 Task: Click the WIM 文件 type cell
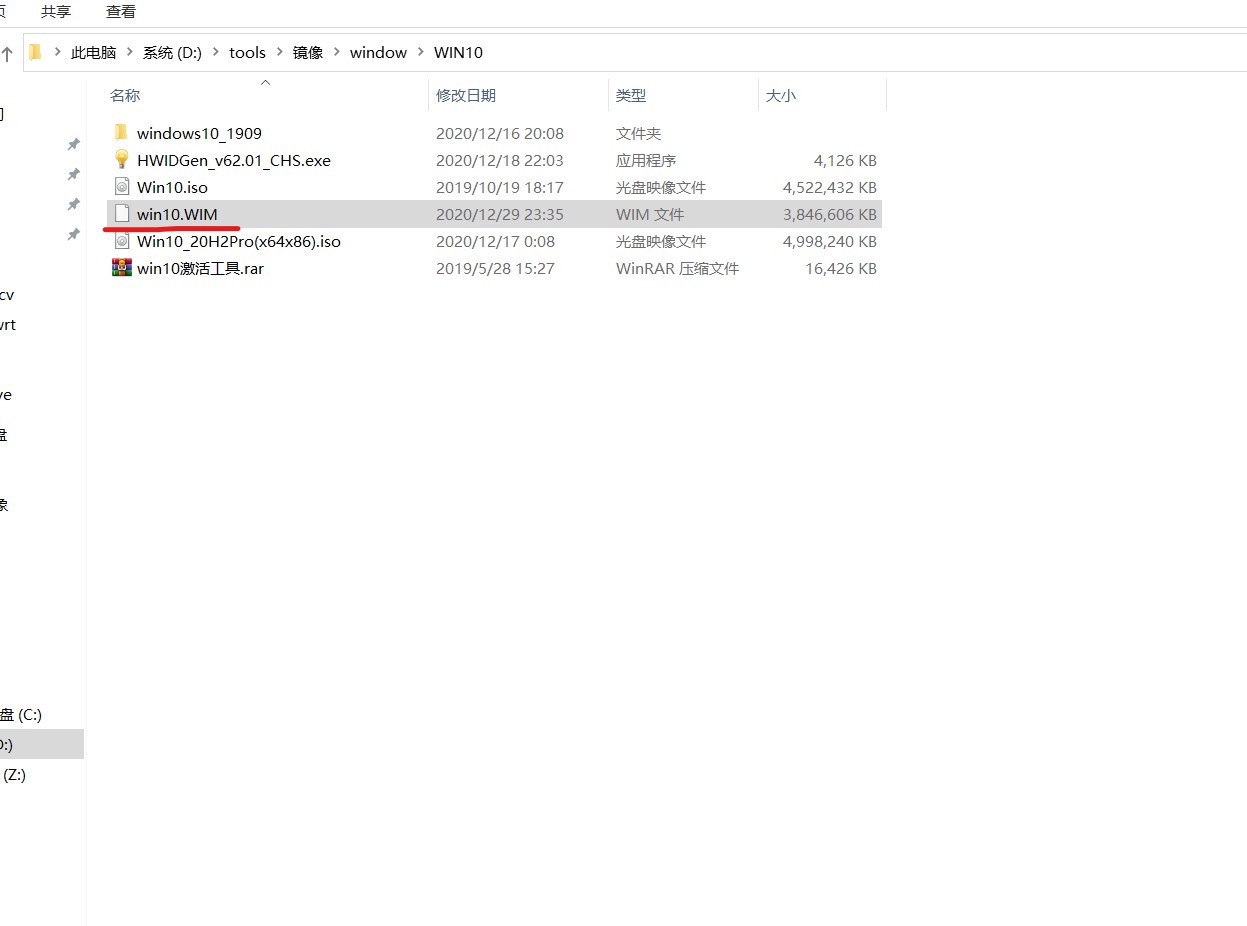click(650, 214)
